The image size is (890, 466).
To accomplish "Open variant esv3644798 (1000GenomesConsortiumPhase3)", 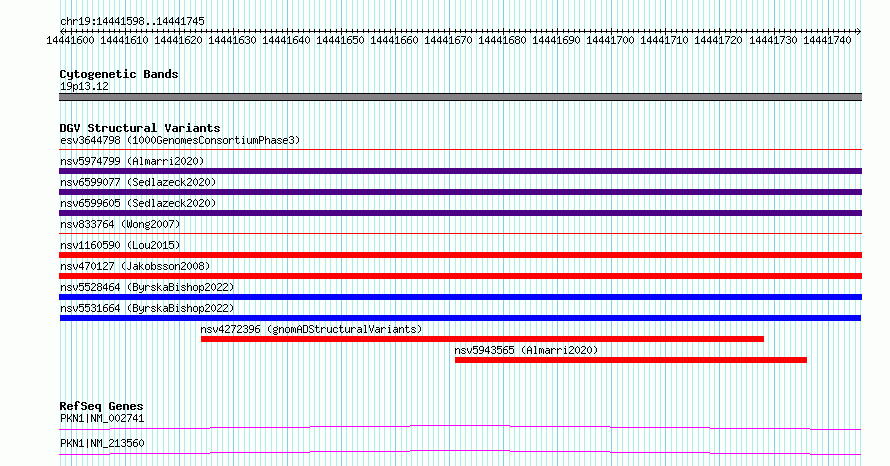I will tap(180, 140).
